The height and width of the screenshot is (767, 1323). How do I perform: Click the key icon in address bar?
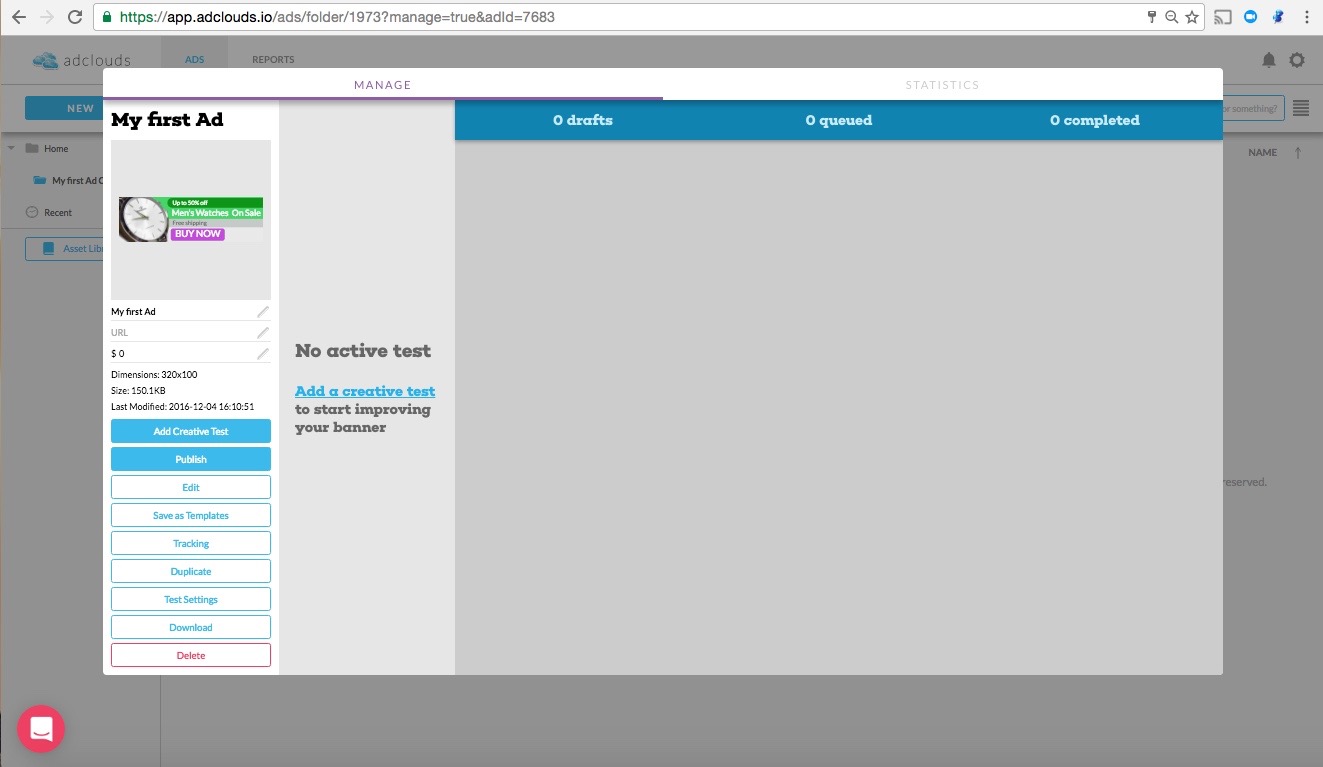[x=1152, y=17]
